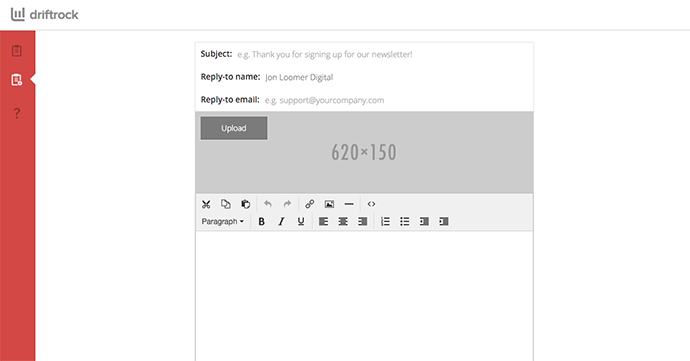Open source code view
Screen dimensions: 690x361
[371, 204]
